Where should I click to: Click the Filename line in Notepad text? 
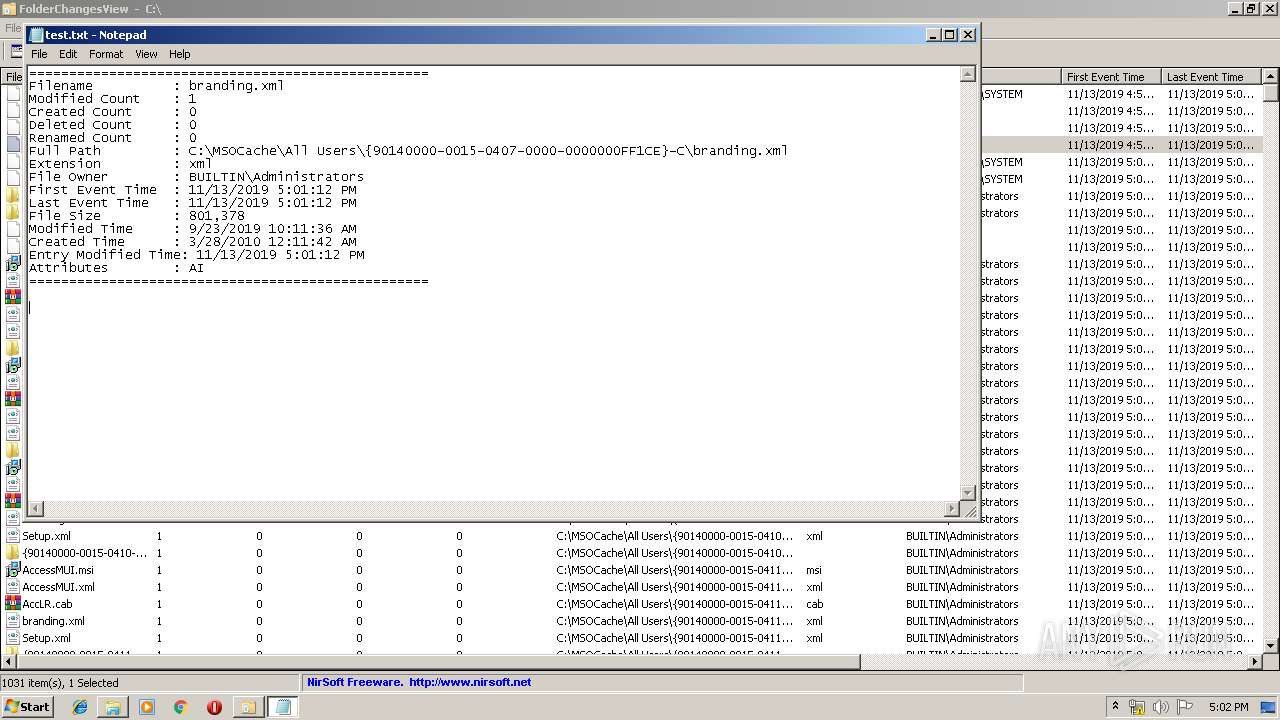click(156, 86)
